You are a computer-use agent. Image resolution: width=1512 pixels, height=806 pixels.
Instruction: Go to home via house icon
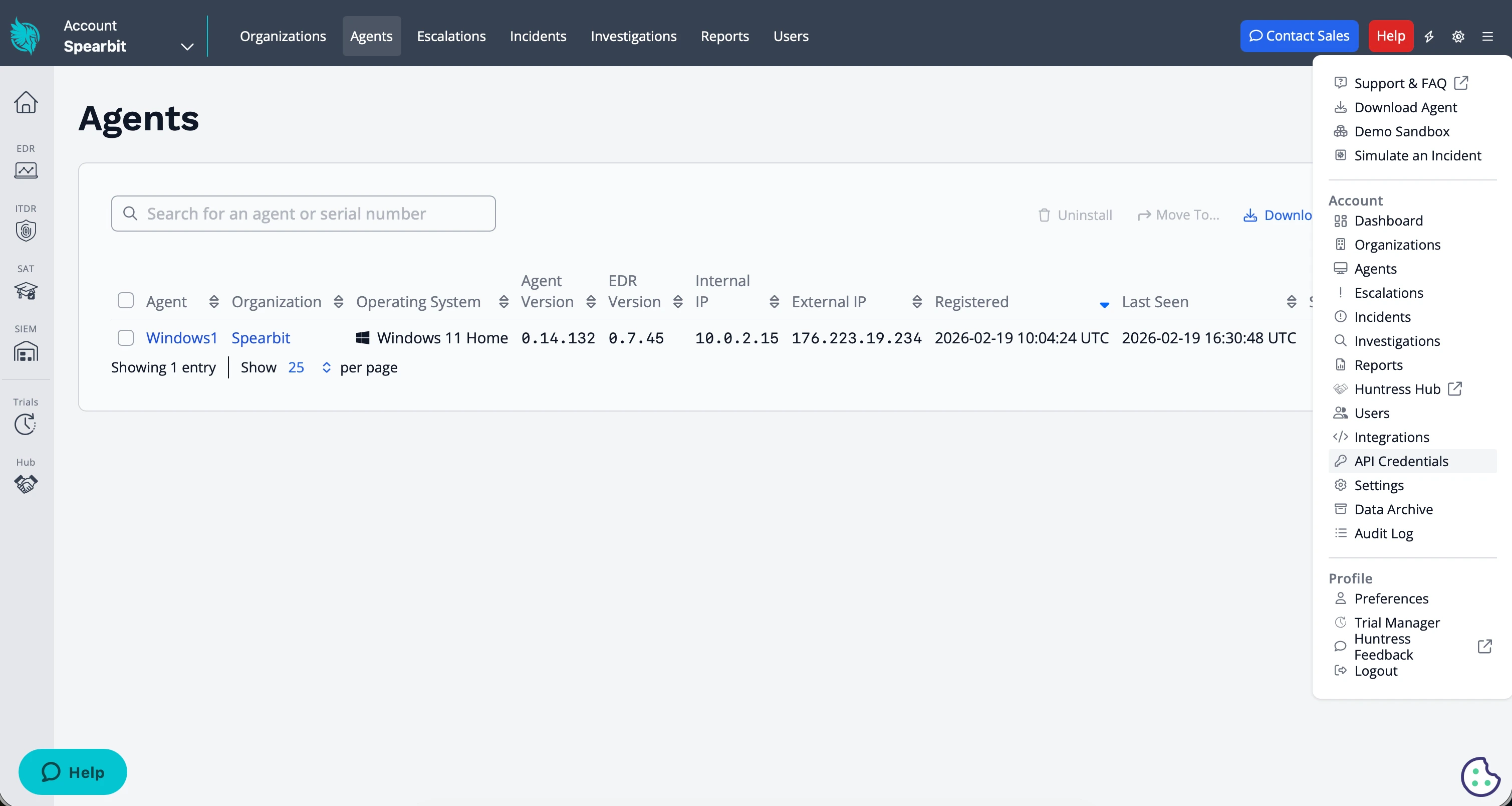[26, 103]
